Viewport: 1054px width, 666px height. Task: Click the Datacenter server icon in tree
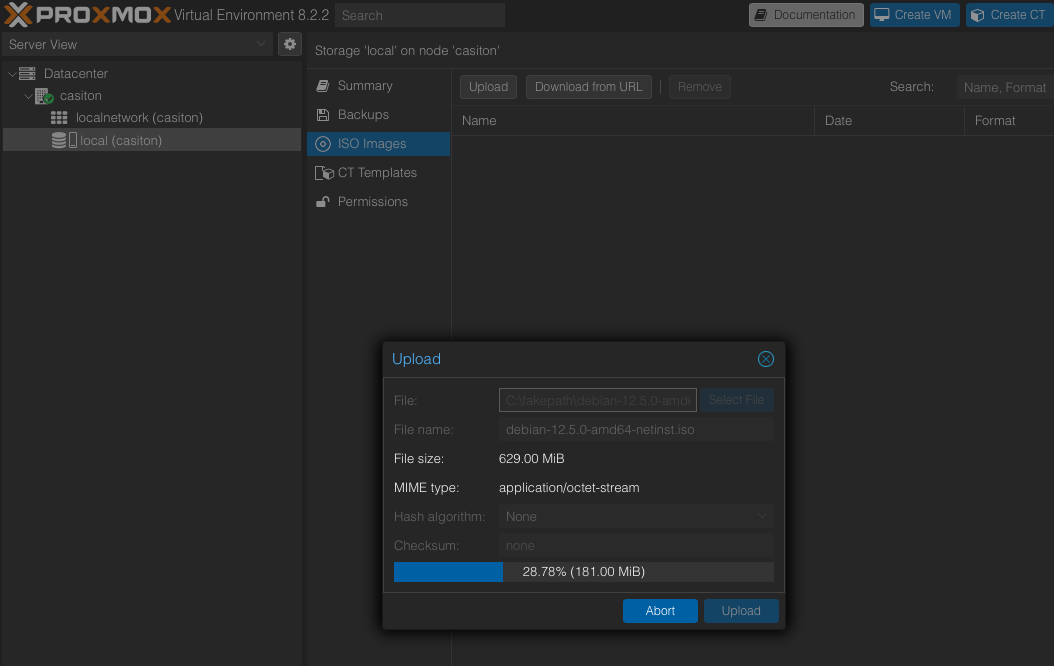[28, 74]
